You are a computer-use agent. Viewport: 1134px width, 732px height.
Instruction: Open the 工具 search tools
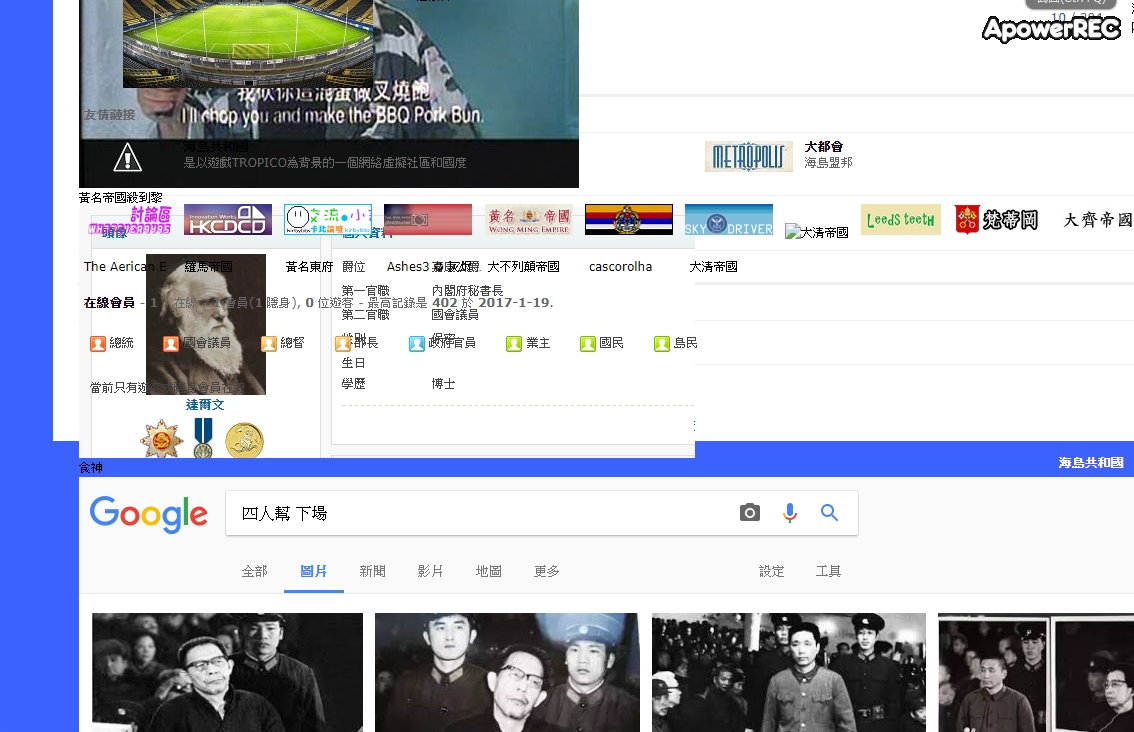click(x=829, y=571)
